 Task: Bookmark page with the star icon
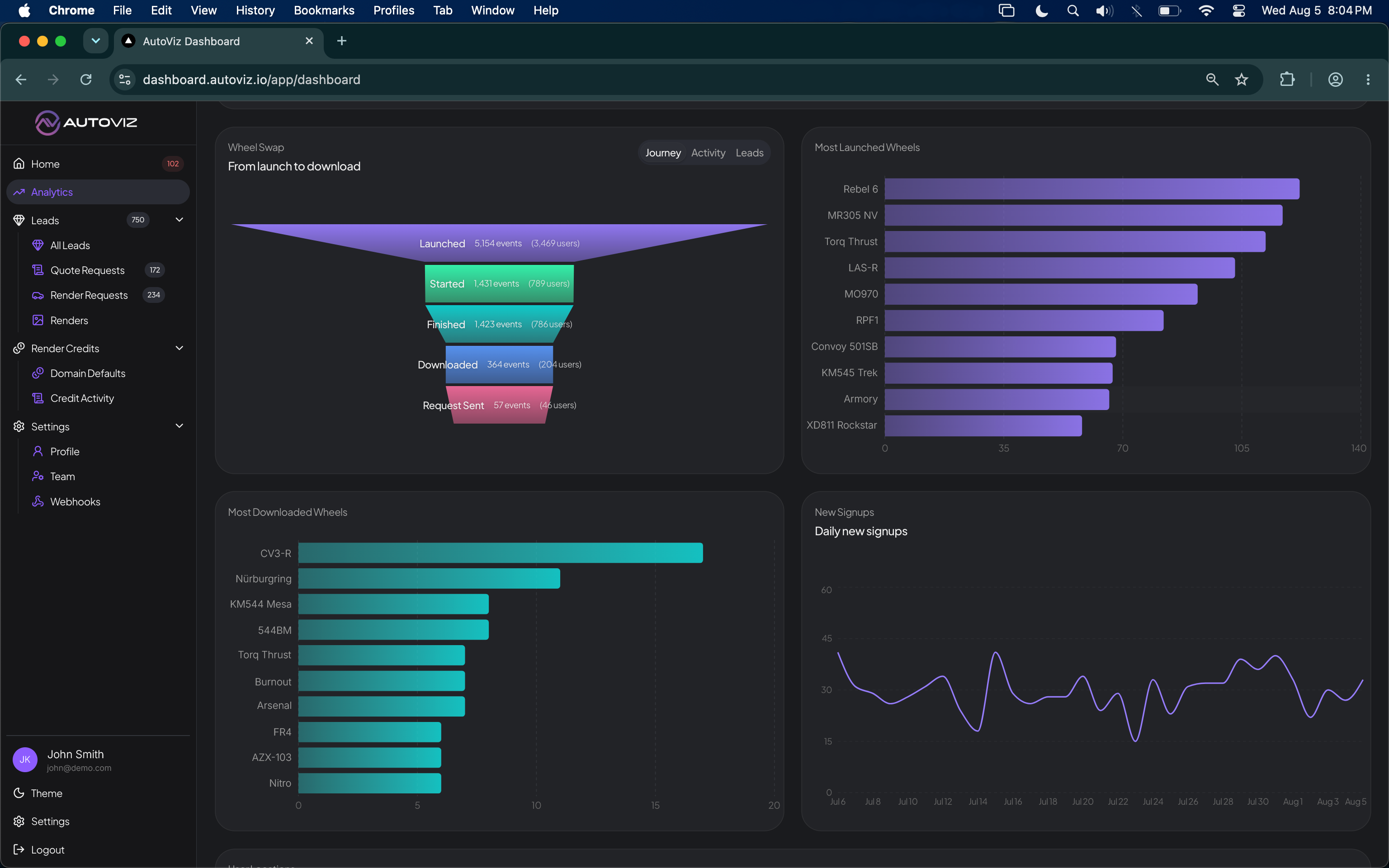coord(1242,79)
